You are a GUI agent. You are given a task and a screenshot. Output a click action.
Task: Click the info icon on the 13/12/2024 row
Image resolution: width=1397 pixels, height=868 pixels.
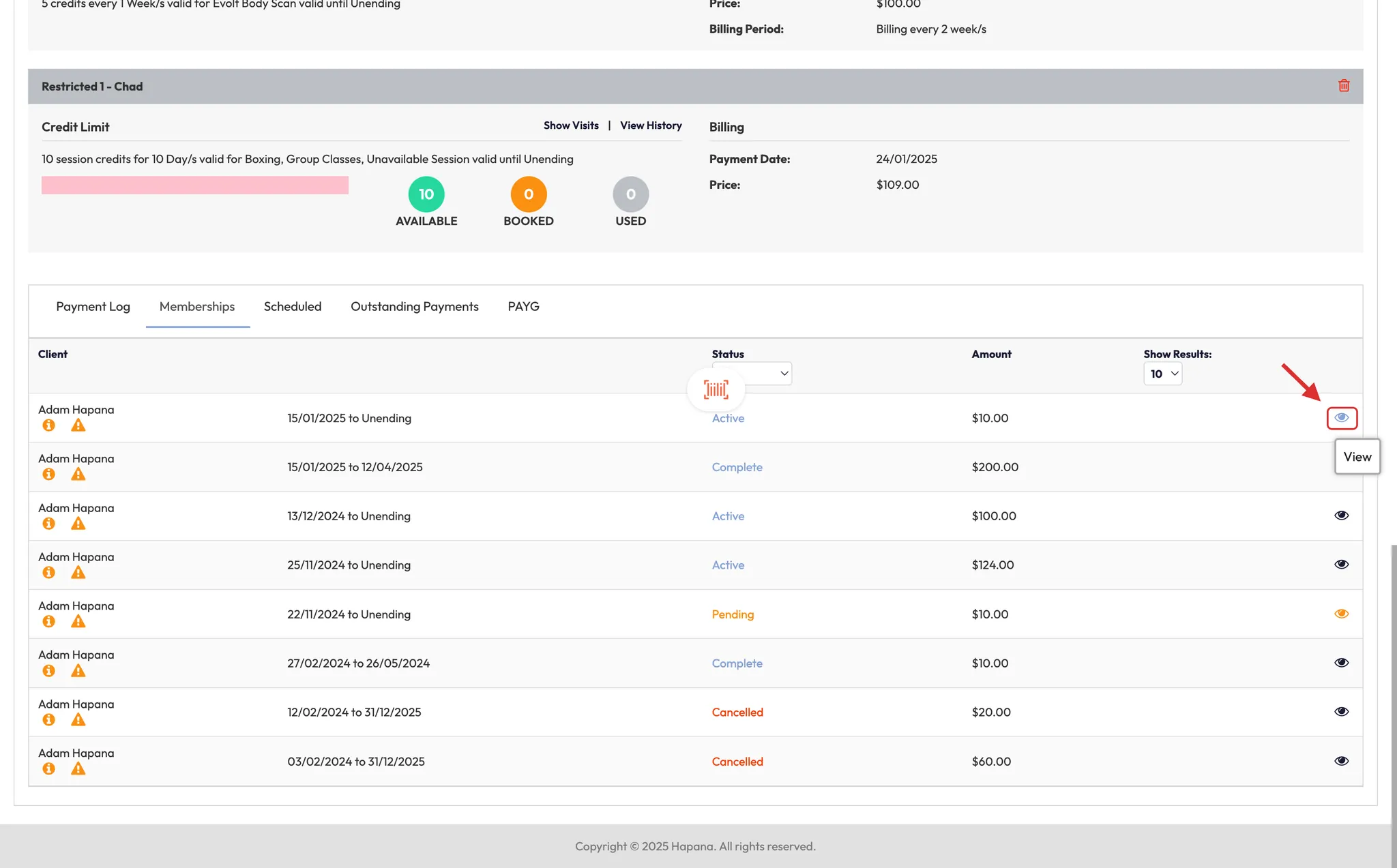click(x=48, y=524)
